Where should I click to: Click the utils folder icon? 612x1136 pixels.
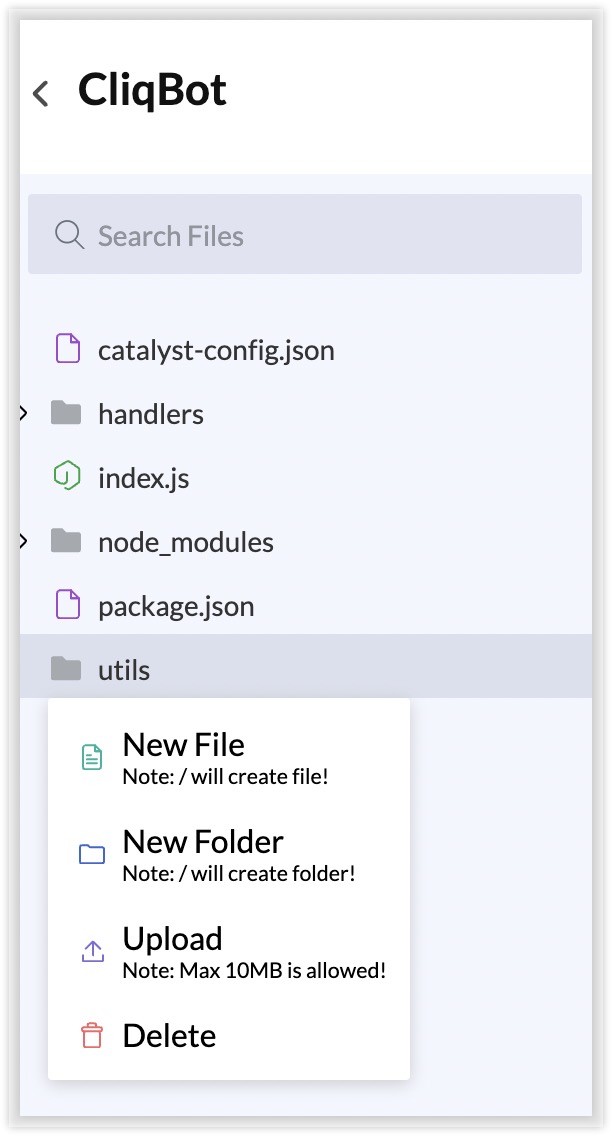tap(66, 668)
